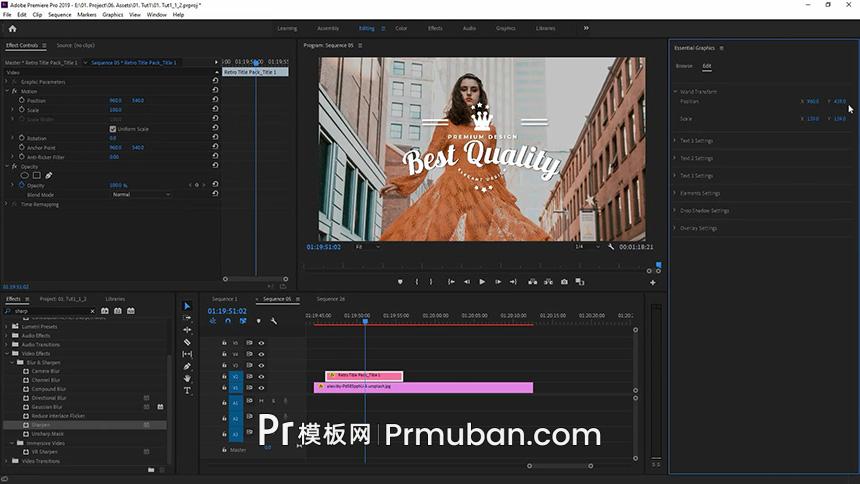Click the Home icon
Viewport: 860px width, 484px height.
click(x=13, y=29)
